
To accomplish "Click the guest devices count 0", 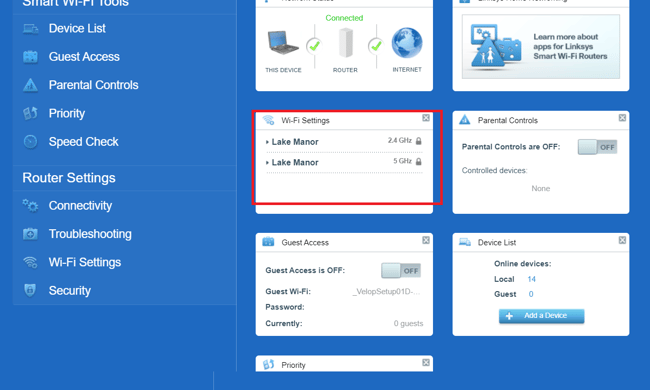I will click(x=531, y=294).
